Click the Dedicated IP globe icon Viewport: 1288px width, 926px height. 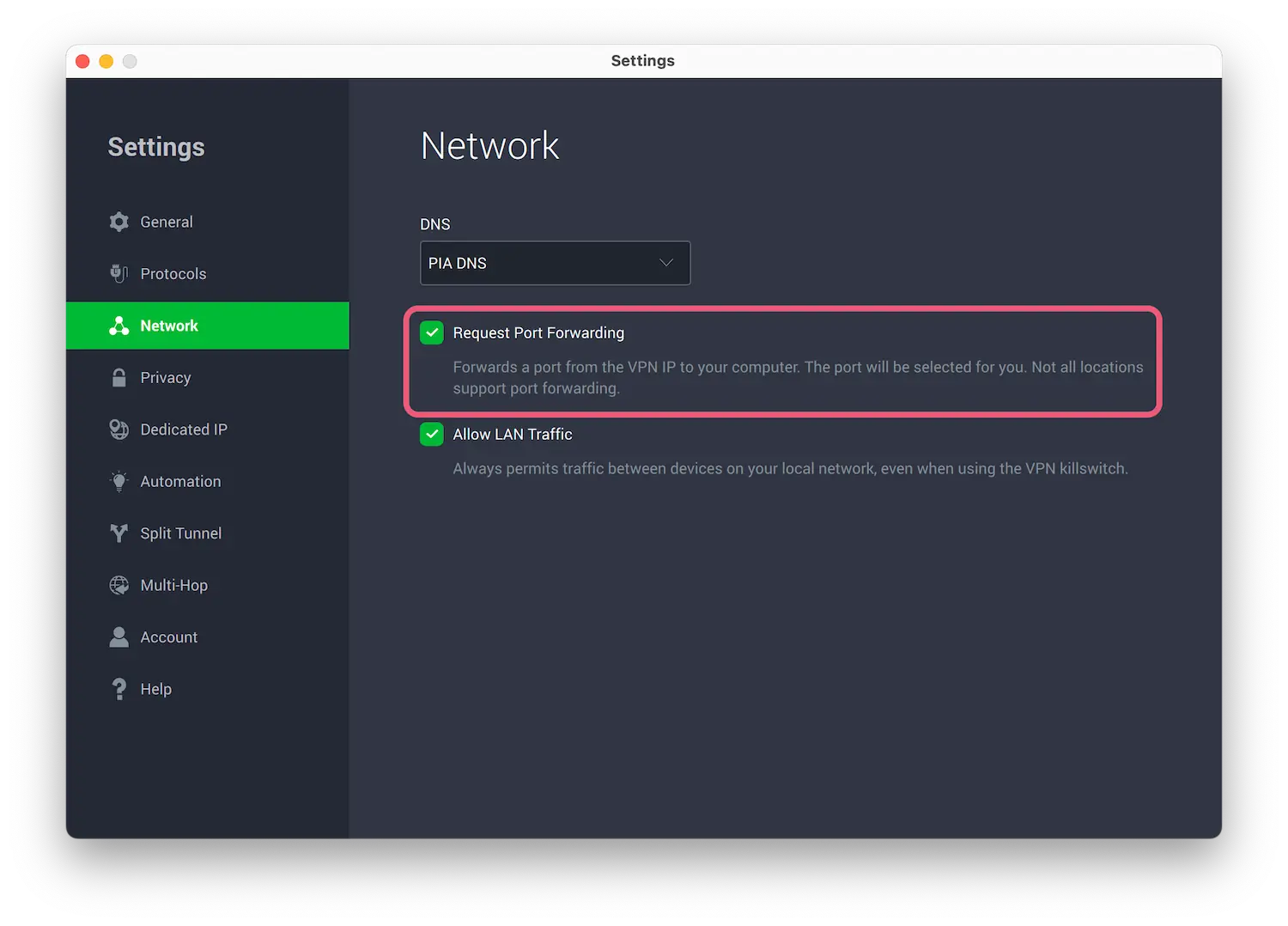(119, 429)
